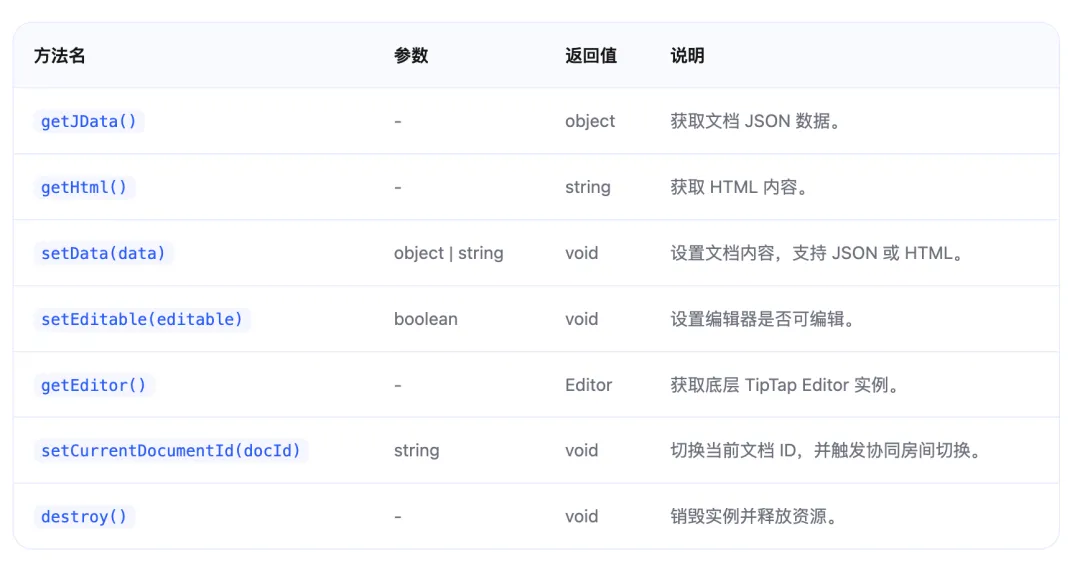Click the 方法名 column header
Screen dimensions: 1080x569
(59, 56)
